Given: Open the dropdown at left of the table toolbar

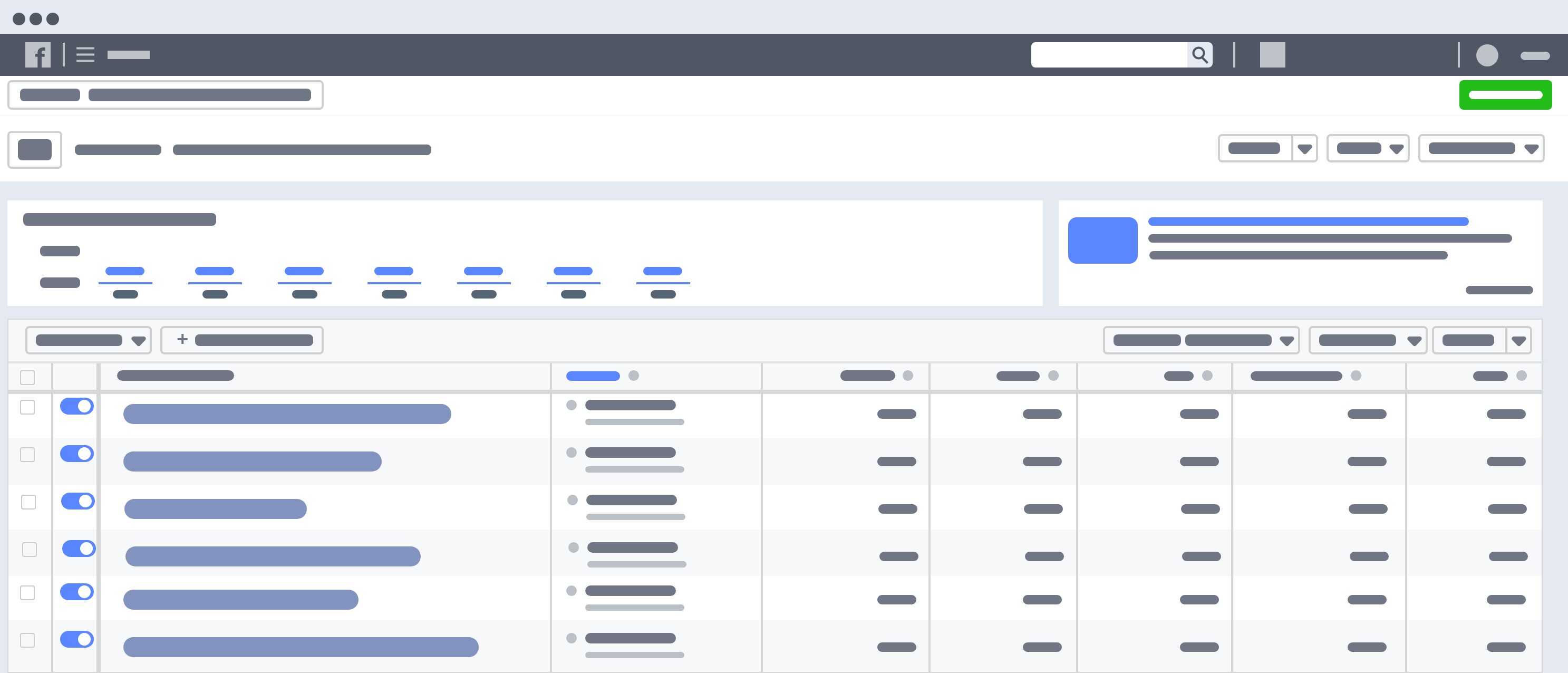Looking at the screenshot, I should [x=88, y=340].
